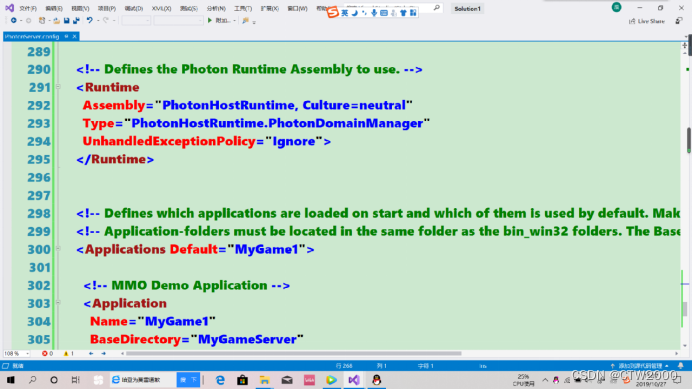Click the new project toolbar icon
The width and height of the screenshot is (693, 390).
(x=42, y=20)
